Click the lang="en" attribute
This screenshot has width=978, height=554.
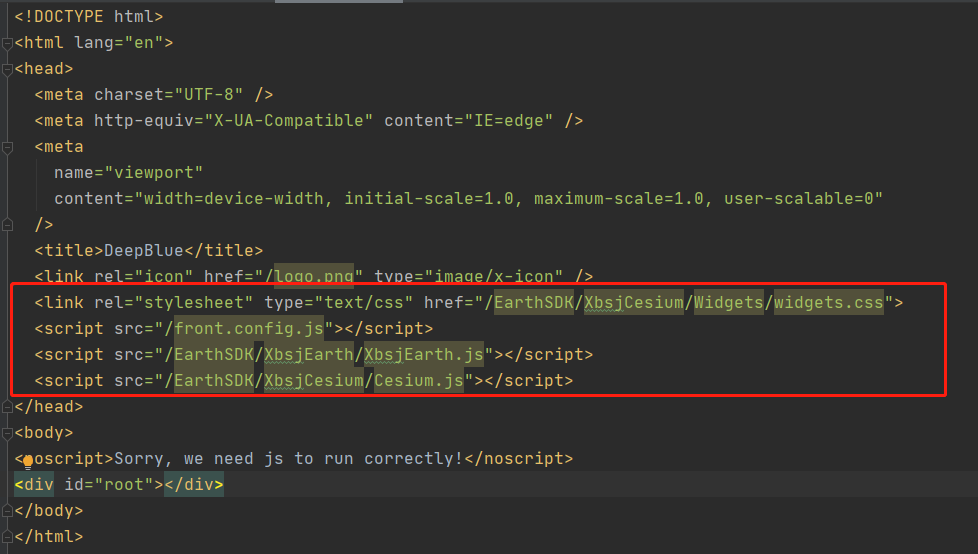tap(119, 43)
